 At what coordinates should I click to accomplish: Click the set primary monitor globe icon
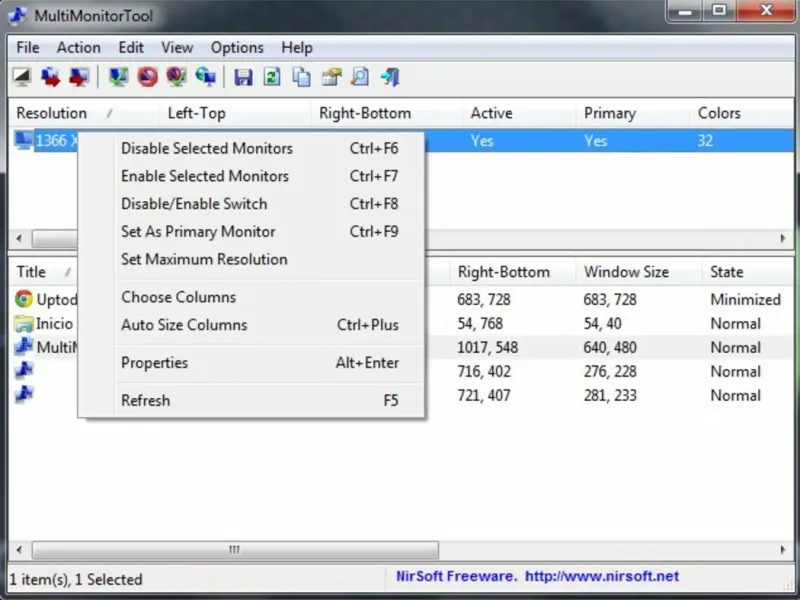pyautogui.click(x=205, y=77)
